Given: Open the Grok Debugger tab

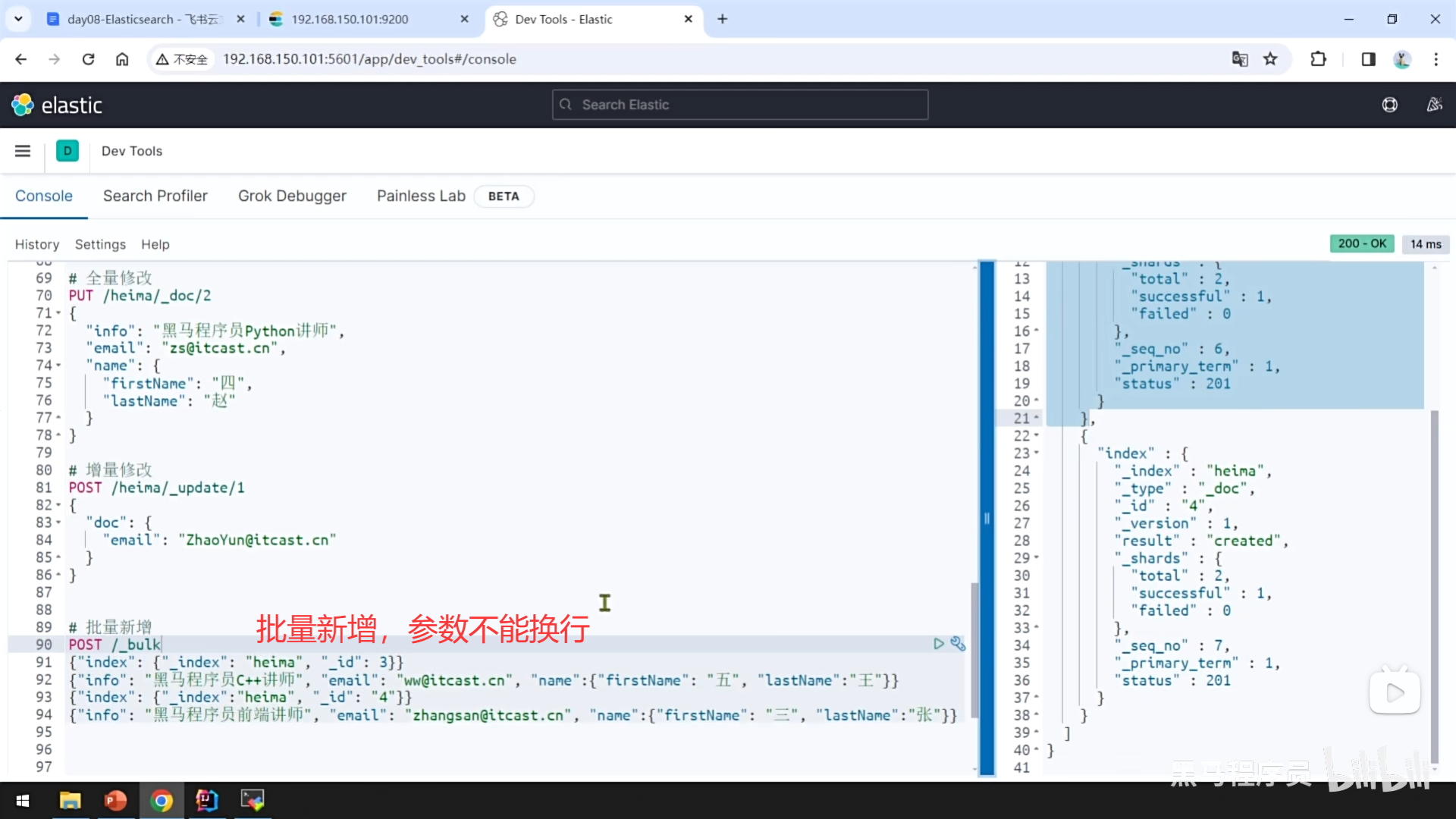Looking at the screenshot, I should 292,196.
